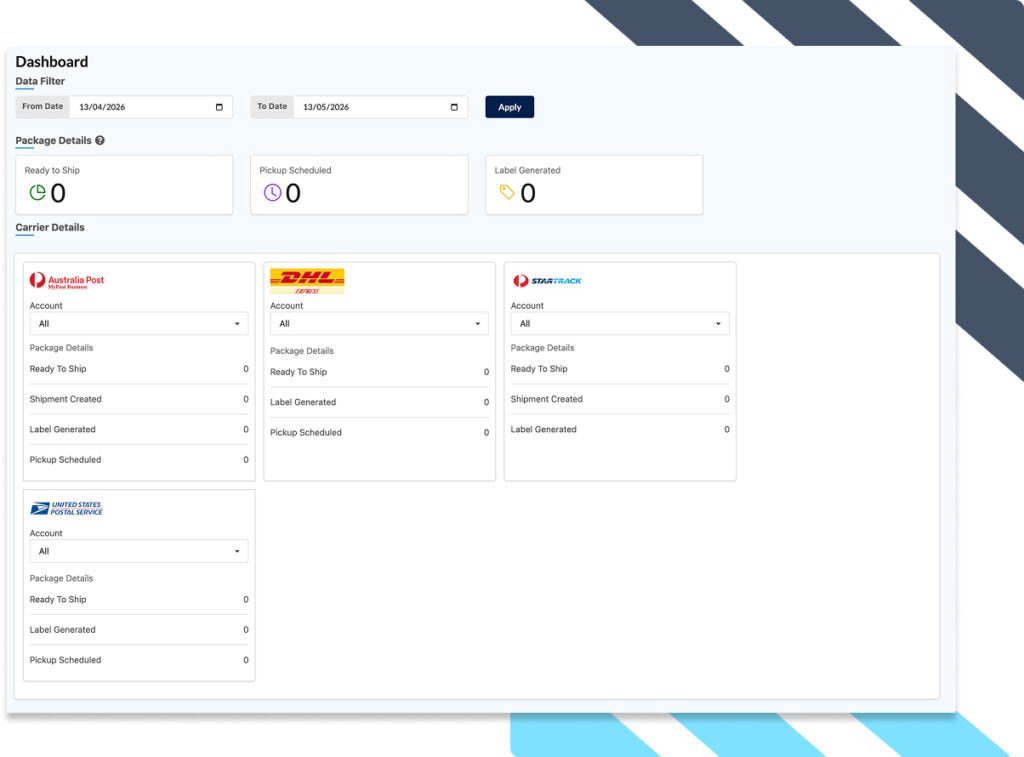
Task: Open DHL Express Account dropdown
Action: click(x=379, y=323)
